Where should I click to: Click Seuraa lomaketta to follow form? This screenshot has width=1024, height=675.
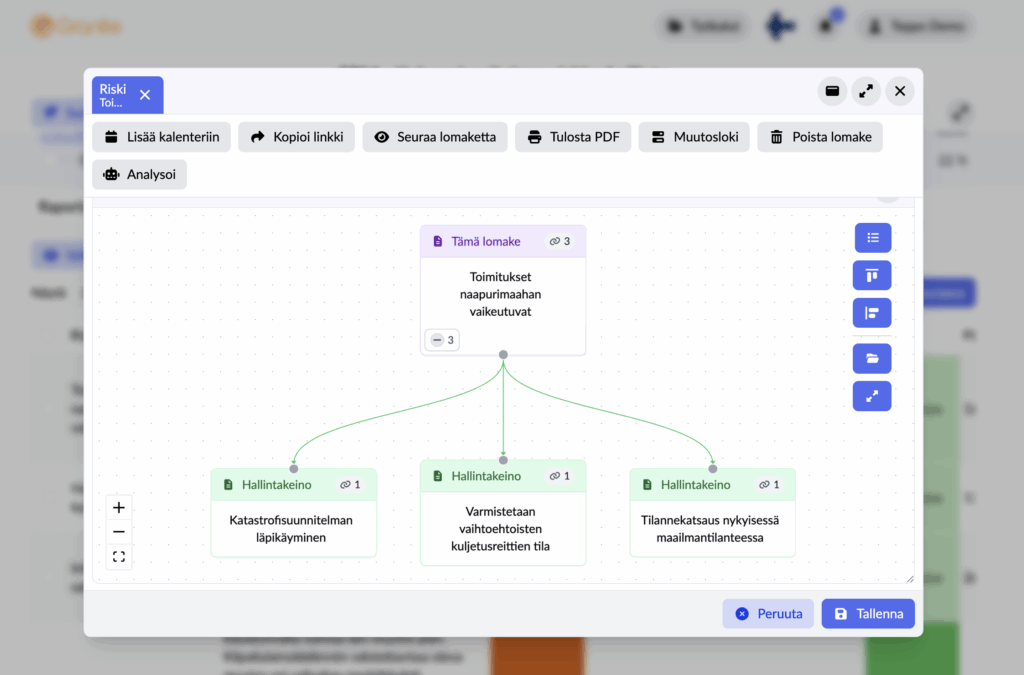435,137
